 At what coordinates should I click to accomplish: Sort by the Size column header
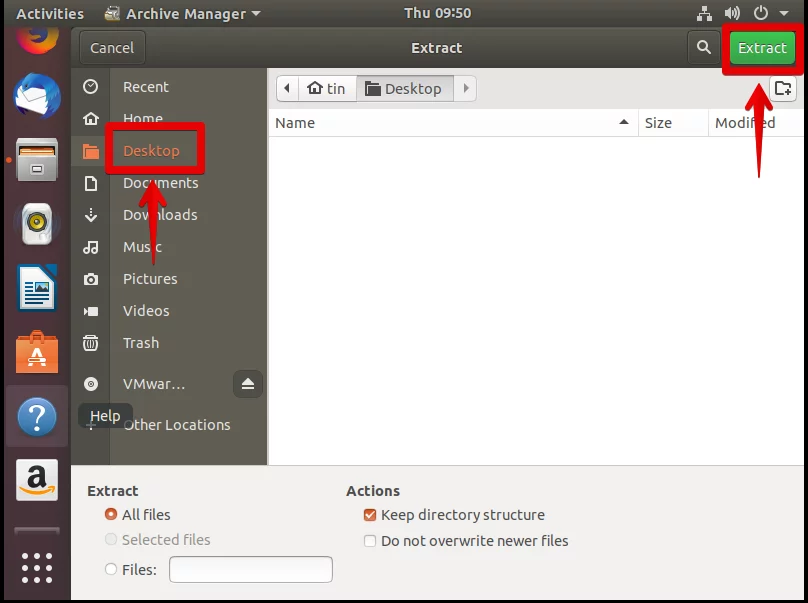pyautogui.click(x=673, y=123)
